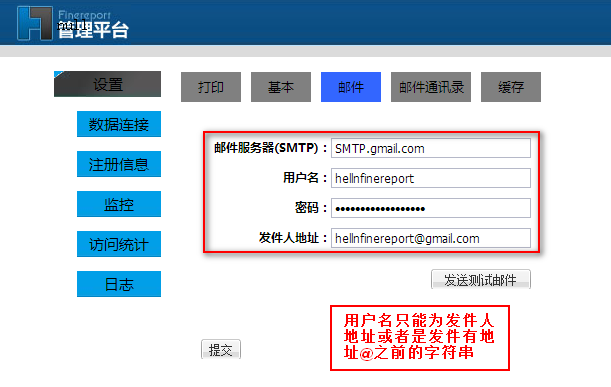Switch to the 缓存 tab
This screenshot has height=387, width=611.
click(x=511, y=87)
